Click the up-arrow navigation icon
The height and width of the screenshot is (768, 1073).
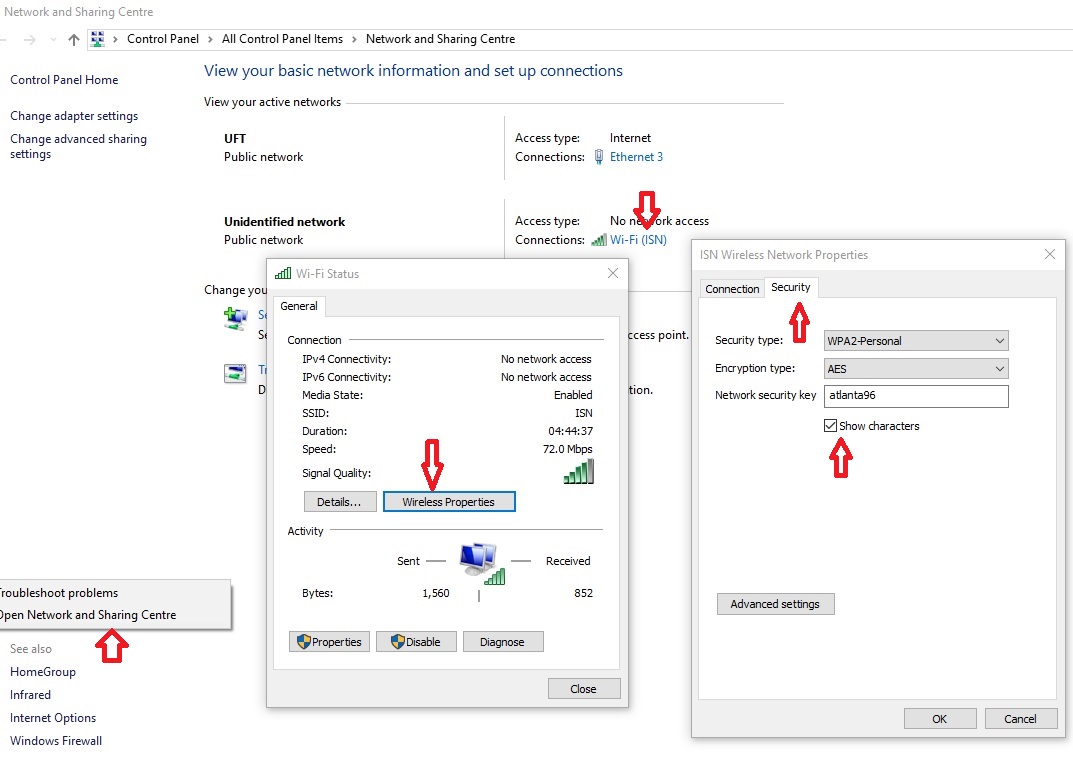74,38
